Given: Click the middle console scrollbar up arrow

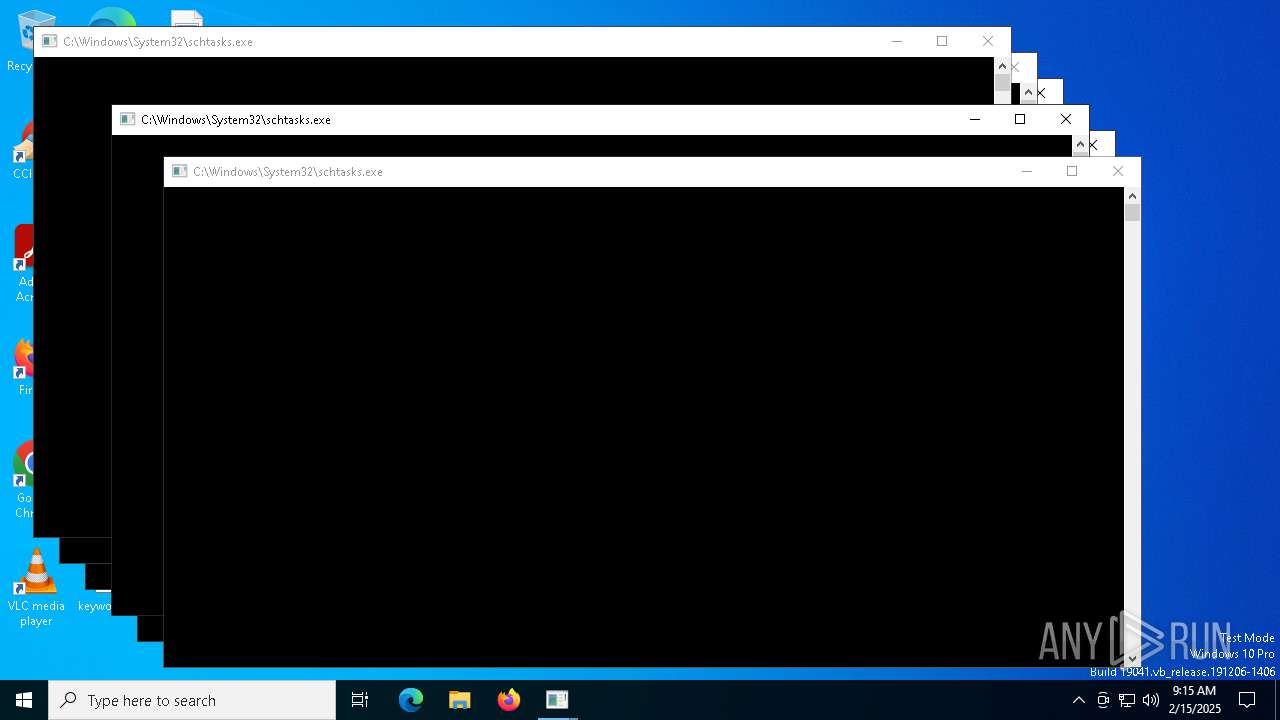Looking at the screenshot, I should click(x=1080, y=144).
